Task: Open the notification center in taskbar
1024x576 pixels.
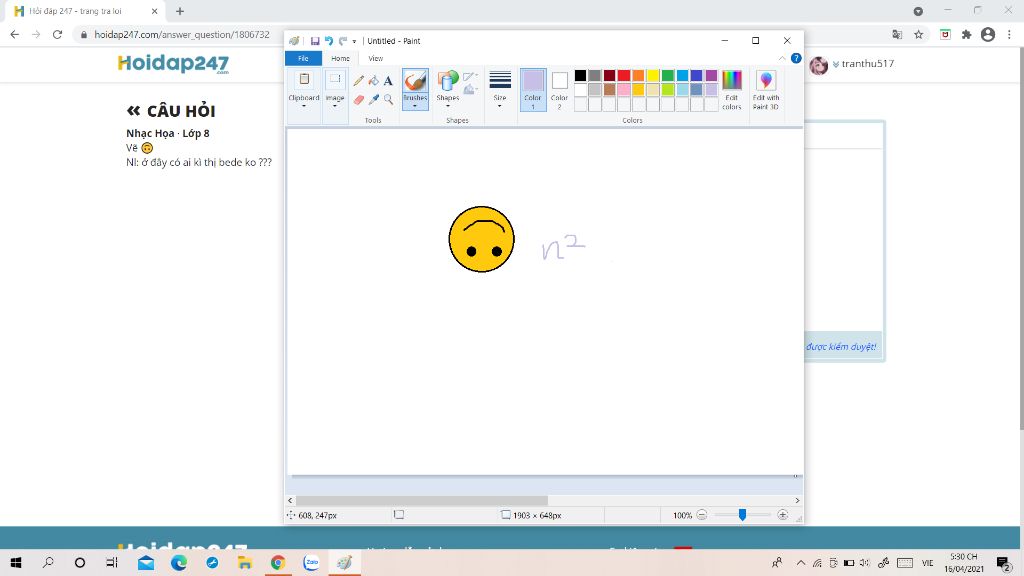Action: [1004, 562]
